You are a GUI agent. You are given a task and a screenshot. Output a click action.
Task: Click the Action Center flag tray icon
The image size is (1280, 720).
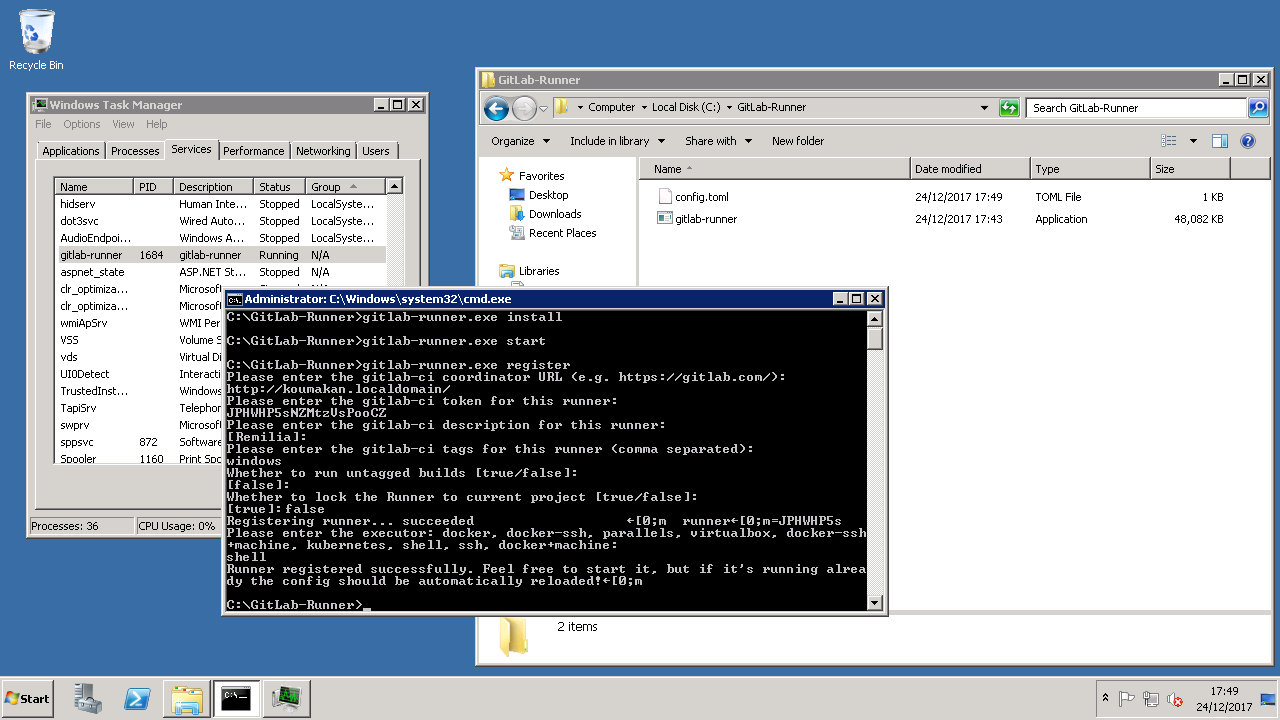(x=1127, y=699)
